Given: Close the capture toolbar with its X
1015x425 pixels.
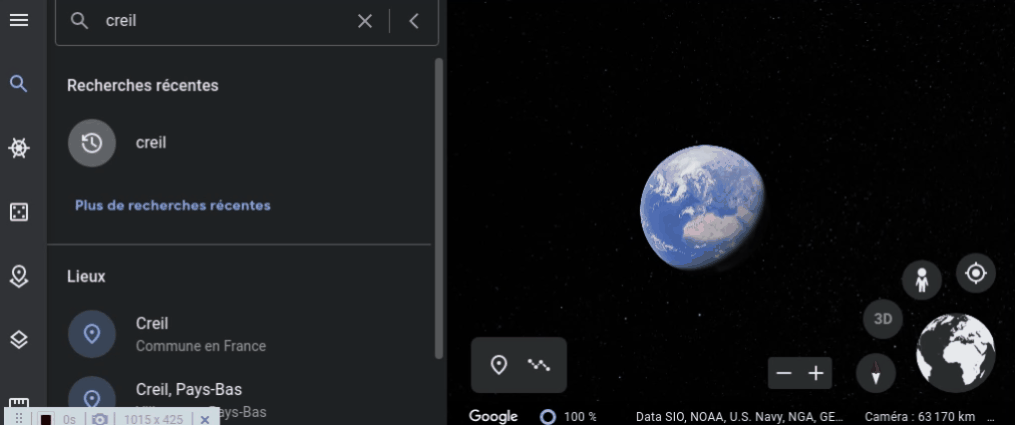Looking at the screenshot, I should click(205, 419).
